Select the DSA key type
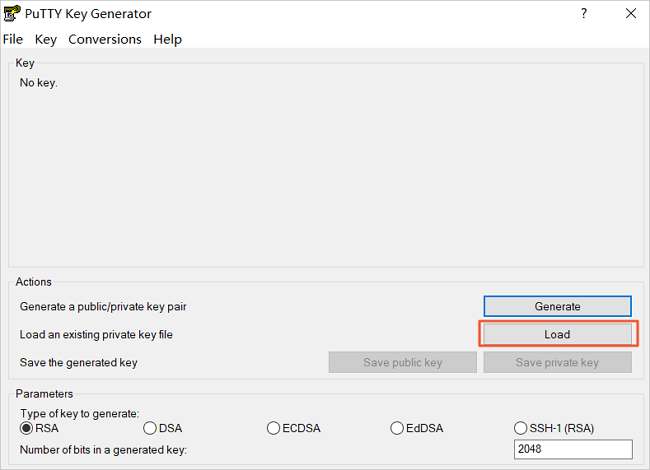Screen dimensions: 650x470 (162, 428)
